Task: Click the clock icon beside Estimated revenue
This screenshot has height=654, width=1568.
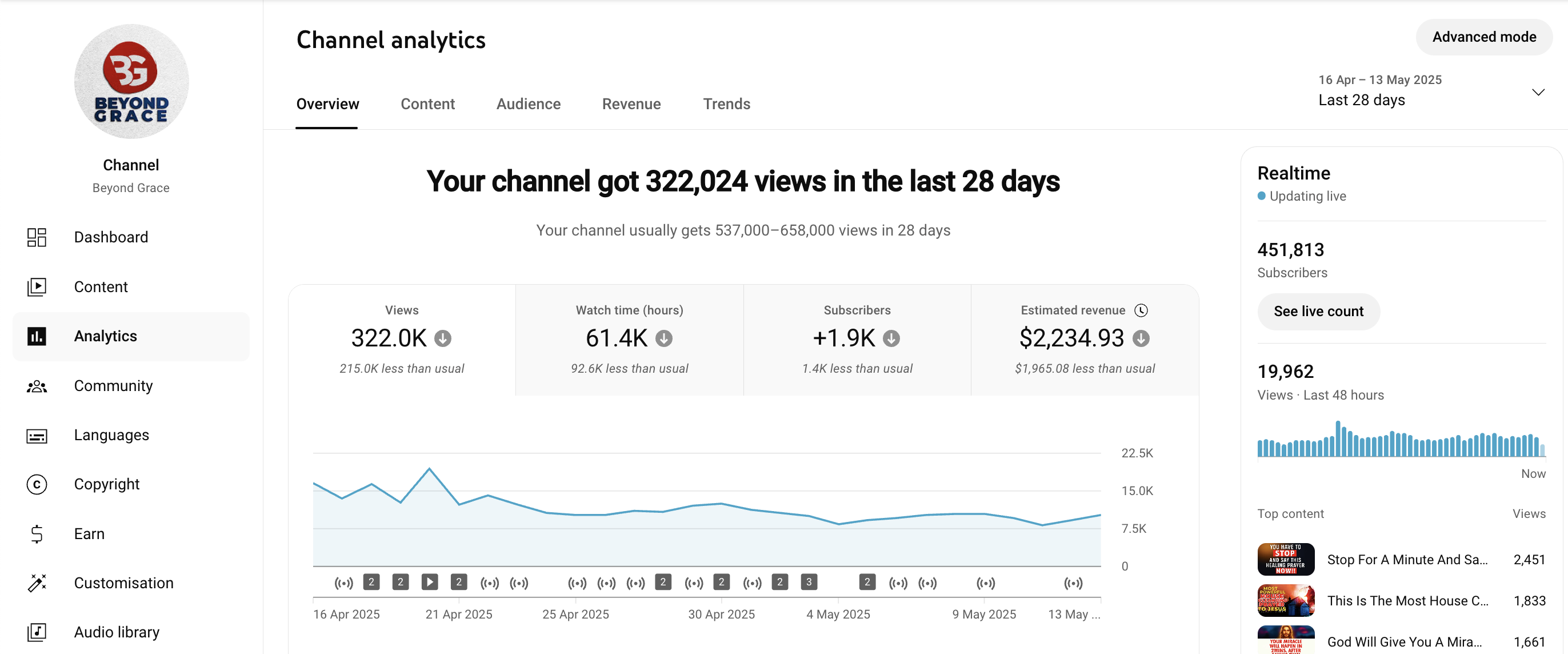Action: (x=1141, y=310)
